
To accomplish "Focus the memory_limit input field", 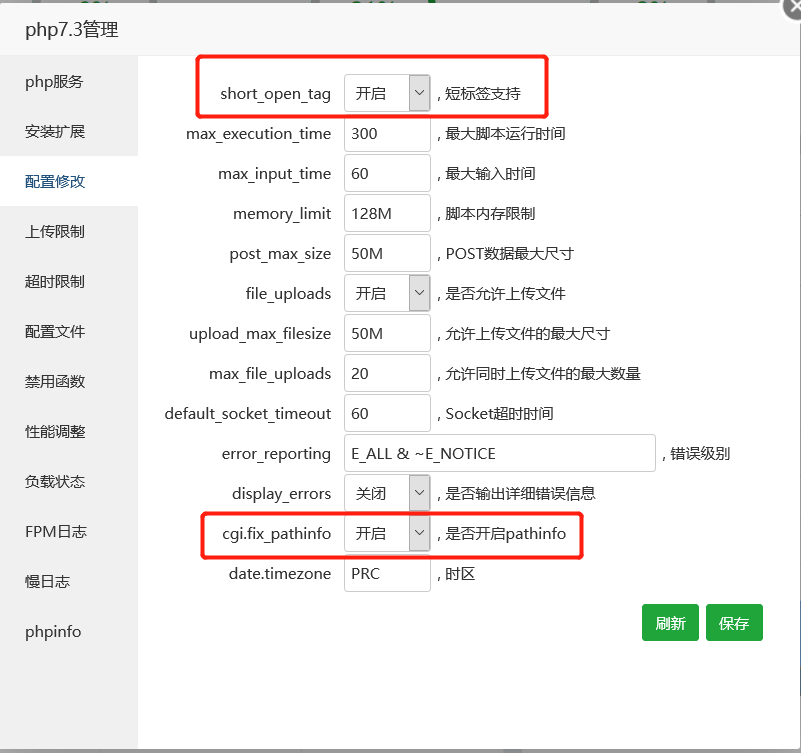I will pos(387,214).
